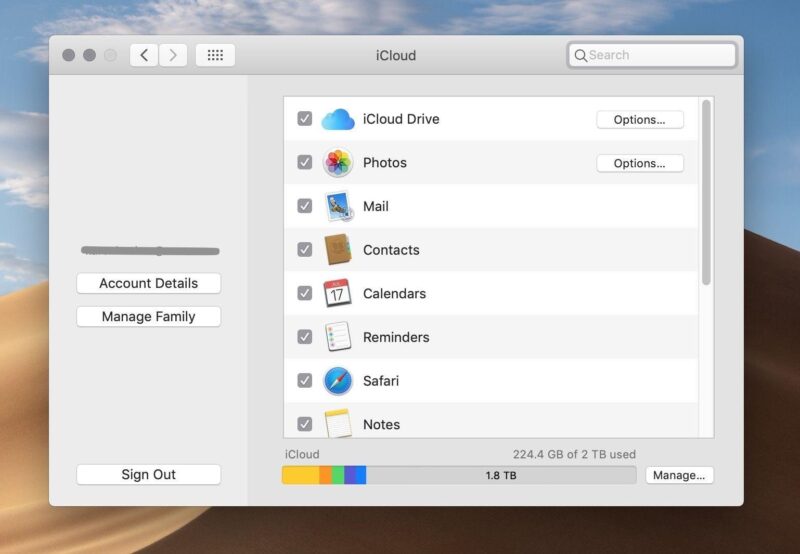Screen dimensions: 800x554
Task: Click the Calendars icon
Action: pos(338,294)
